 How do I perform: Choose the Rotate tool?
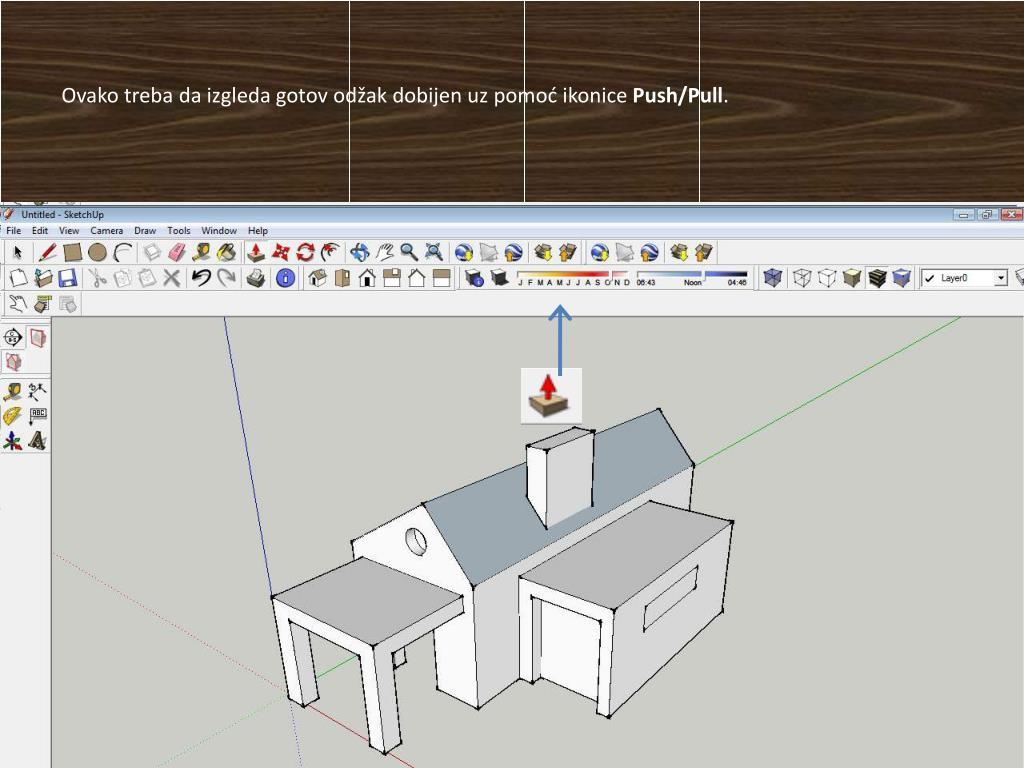point(306,252)
